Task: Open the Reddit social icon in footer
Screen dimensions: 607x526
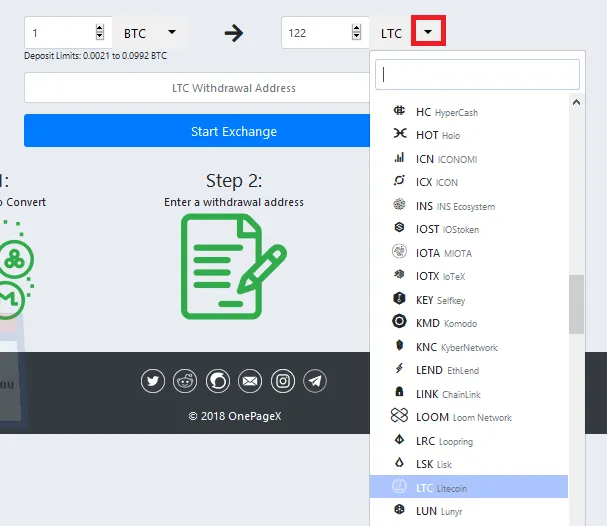Action: coord(185,381)
